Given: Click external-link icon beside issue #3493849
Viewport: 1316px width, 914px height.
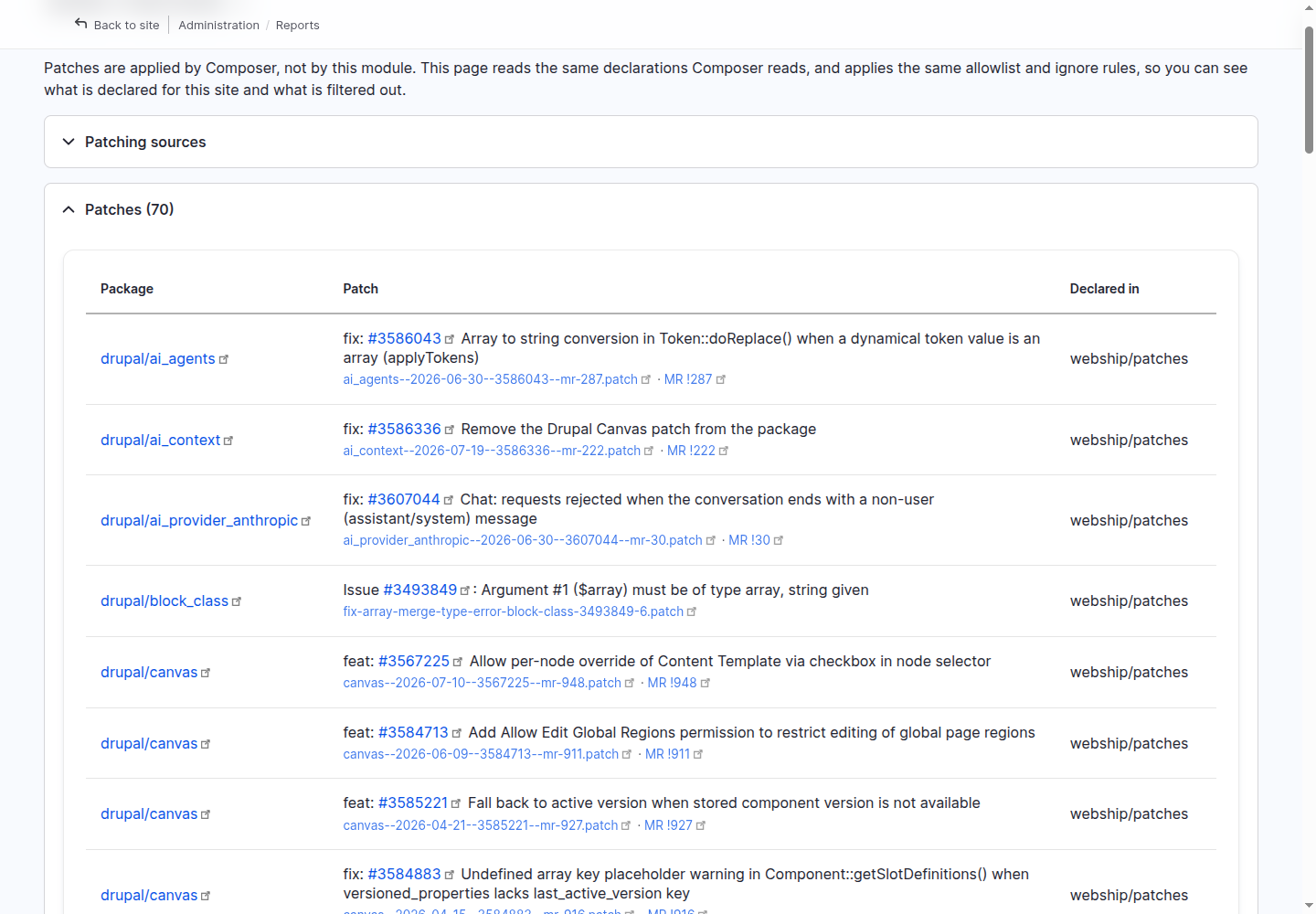Looking at the screenshot, I should [465, 590].
